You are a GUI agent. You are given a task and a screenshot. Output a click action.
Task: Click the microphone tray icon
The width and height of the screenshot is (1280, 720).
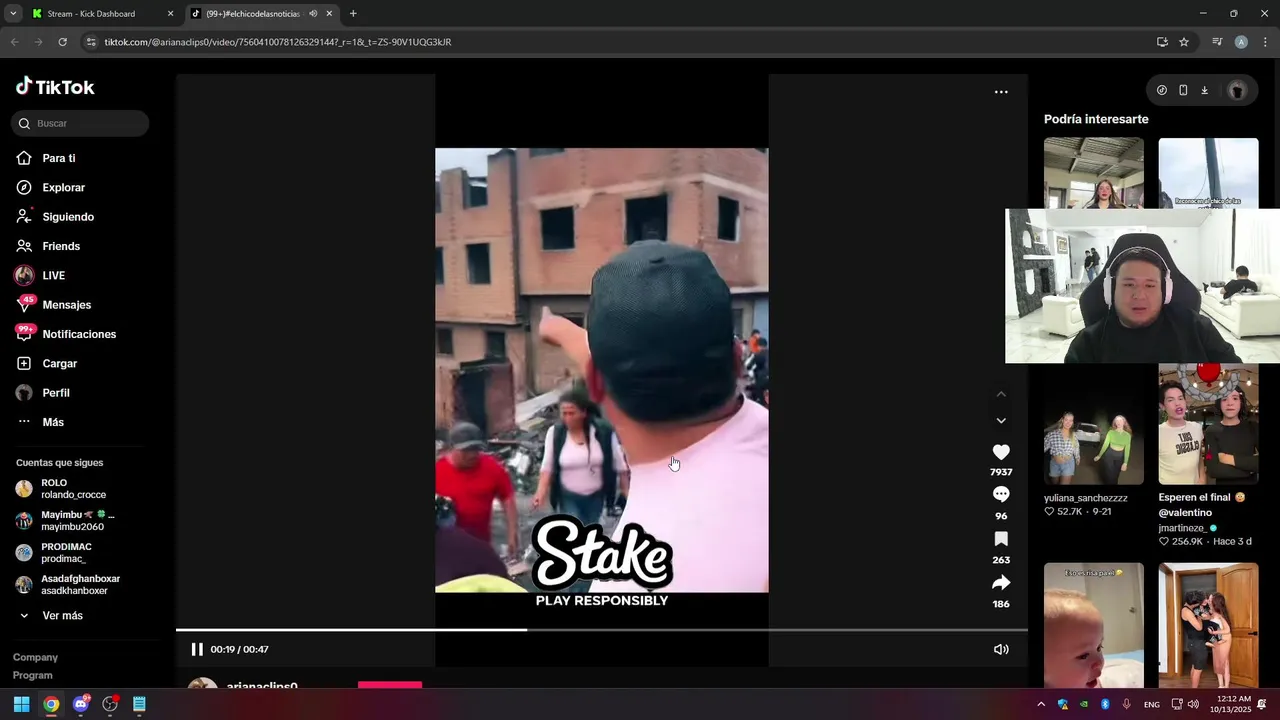(1127, 704)
